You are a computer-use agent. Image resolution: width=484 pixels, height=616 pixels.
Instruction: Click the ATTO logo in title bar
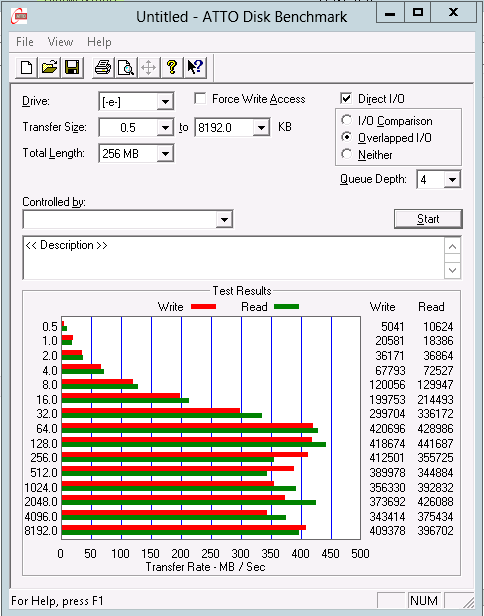click(19, 17)
